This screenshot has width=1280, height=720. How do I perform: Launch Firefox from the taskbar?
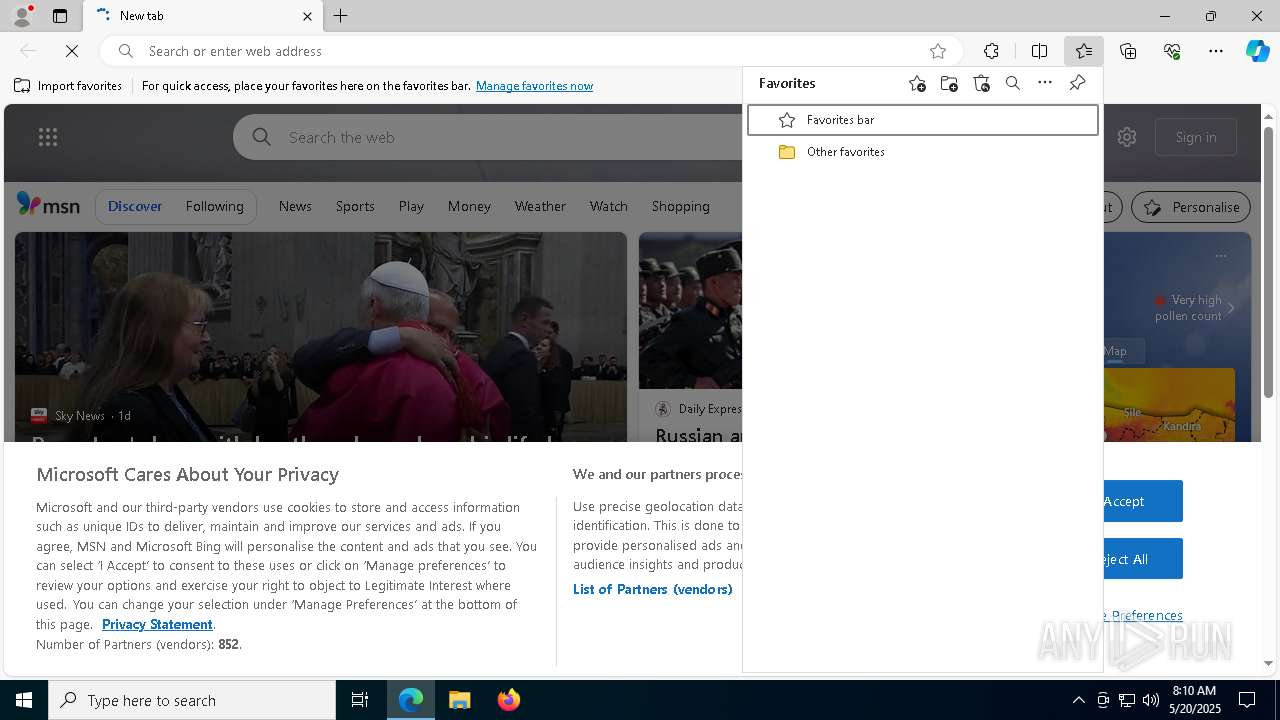509,700
